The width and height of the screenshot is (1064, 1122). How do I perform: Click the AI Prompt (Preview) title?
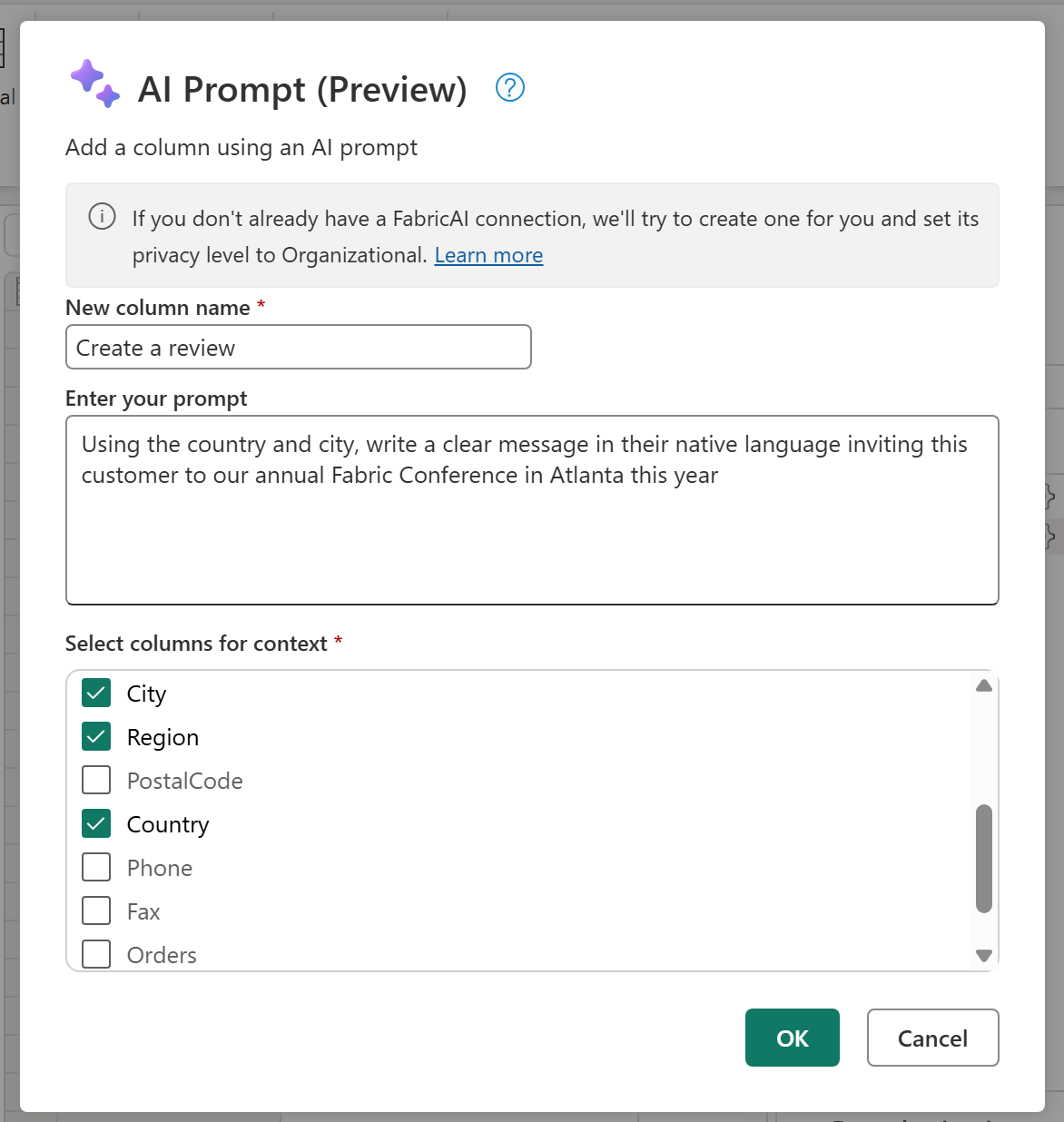(x=300, y=88)
